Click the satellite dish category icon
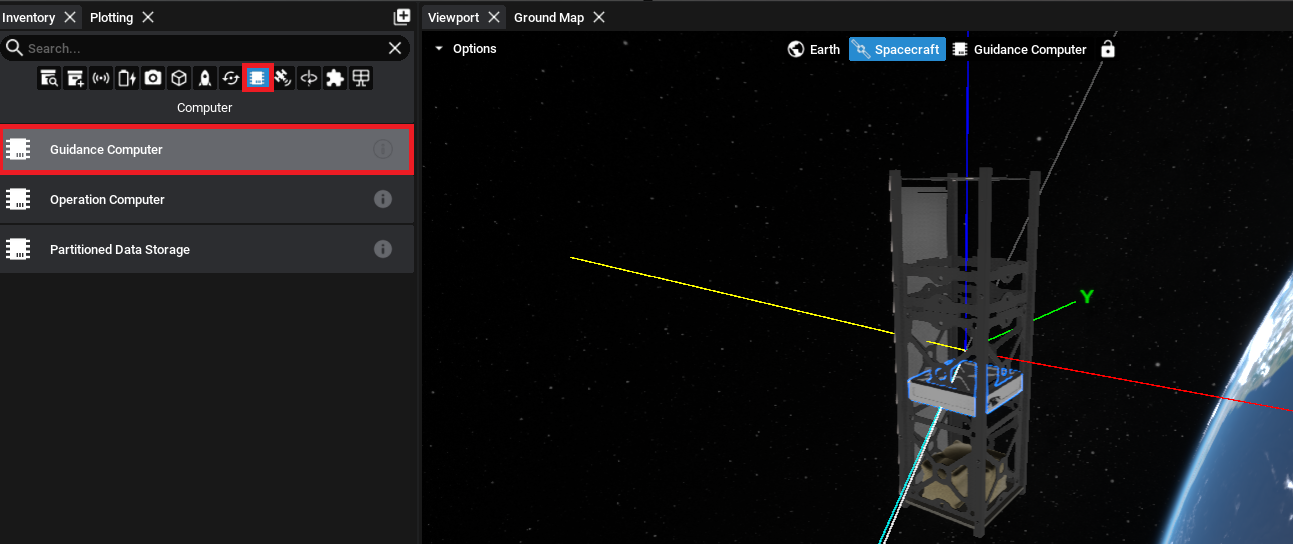1293x544 pixels. [283, 78]
